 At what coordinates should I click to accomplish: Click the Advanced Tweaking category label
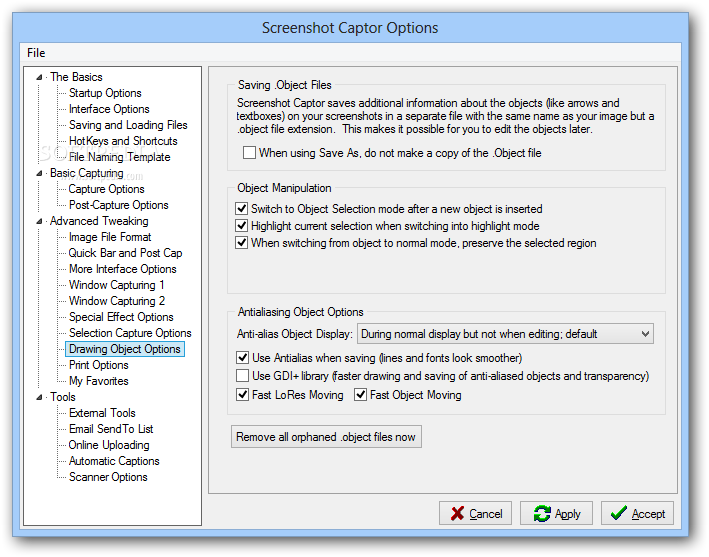point(99,221)
